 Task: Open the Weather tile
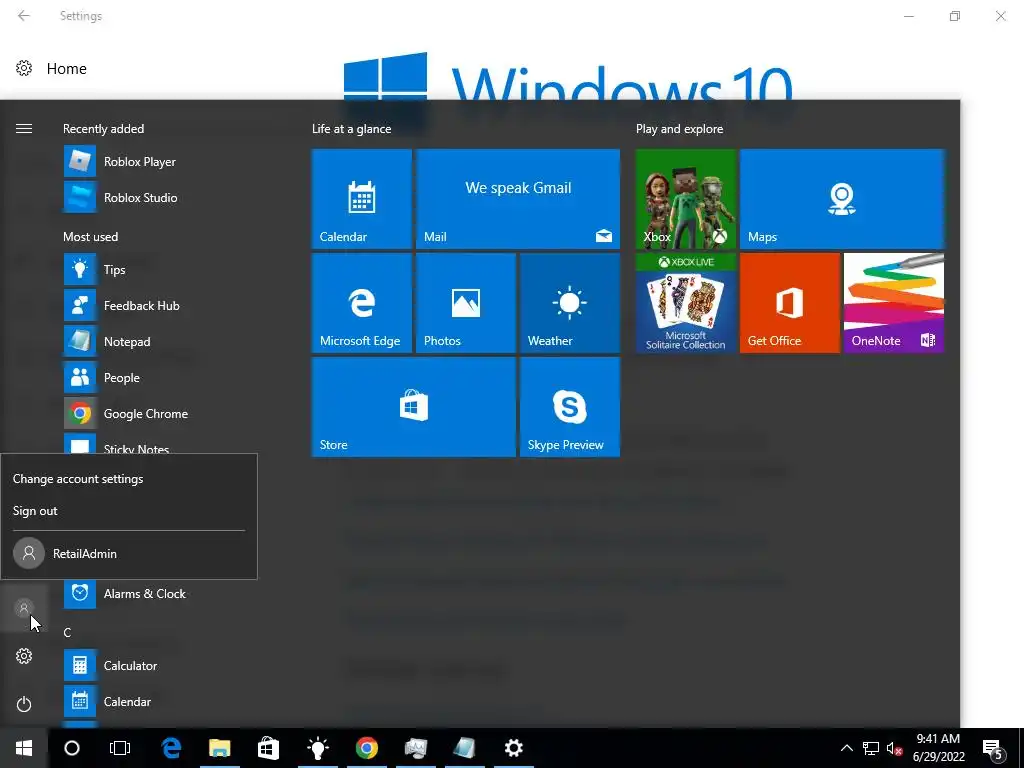(569, 303)
